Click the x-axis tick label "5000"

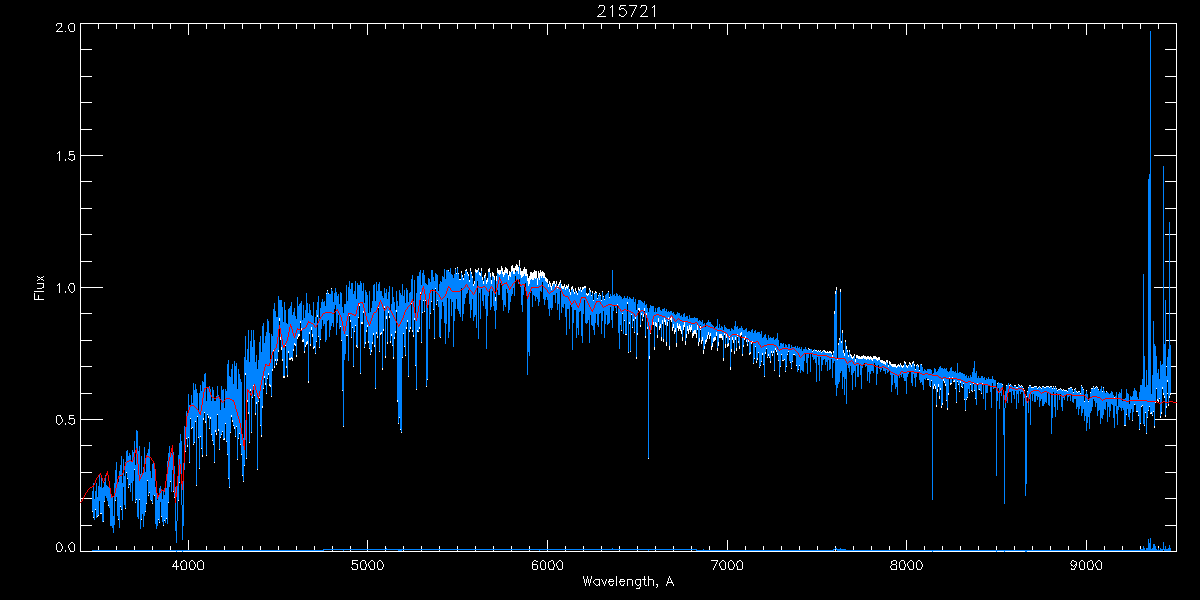pos(367,564)
